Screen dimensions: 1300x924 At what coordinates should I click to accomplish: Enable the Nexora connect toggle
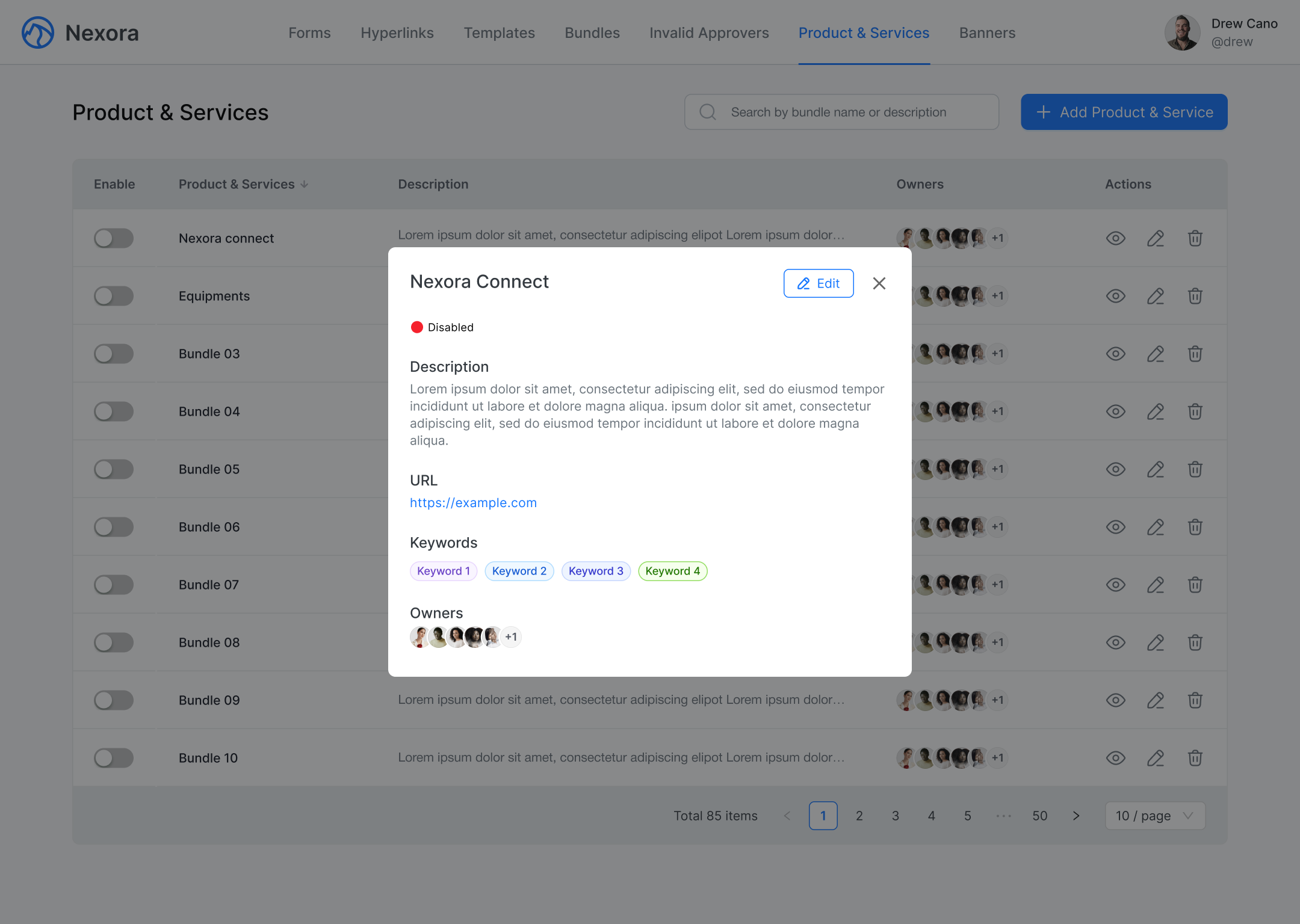click(x=114, y=238)
